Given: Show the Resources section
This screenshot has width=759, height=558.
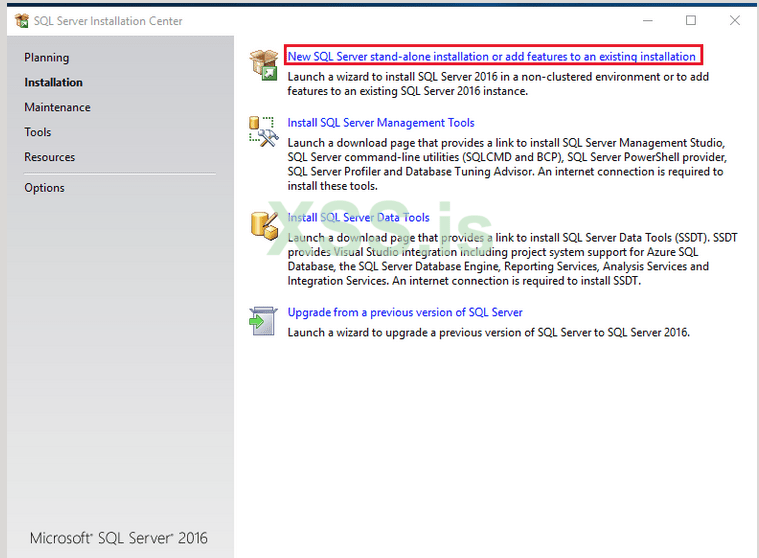Looking at the screenshot, I should click(x=49, y=157).
